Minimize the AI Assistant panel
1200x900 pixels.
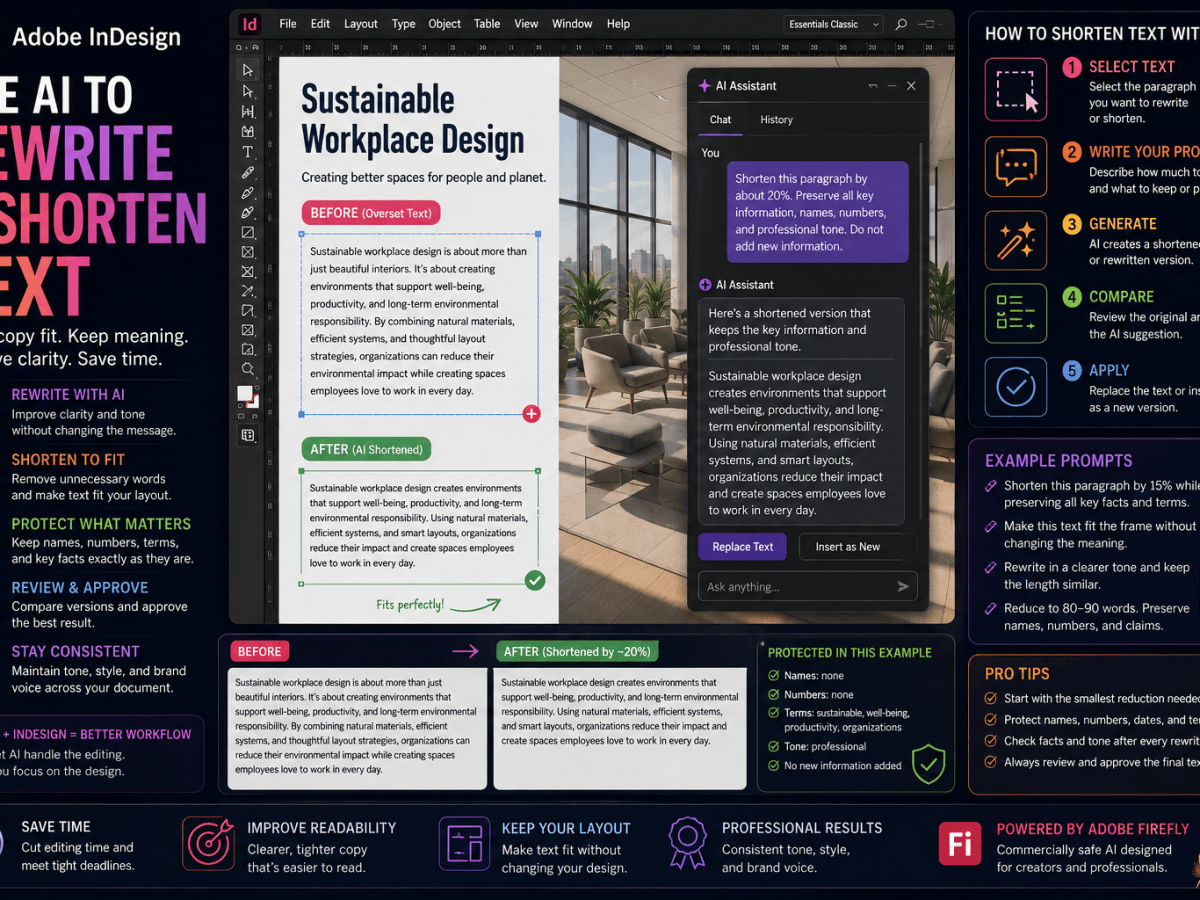click(892, 86)
